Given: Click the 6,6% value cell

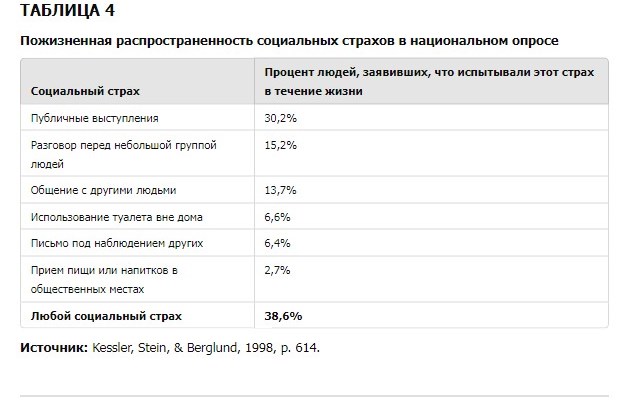Looking at the screenshot, I should coord(277,216).
